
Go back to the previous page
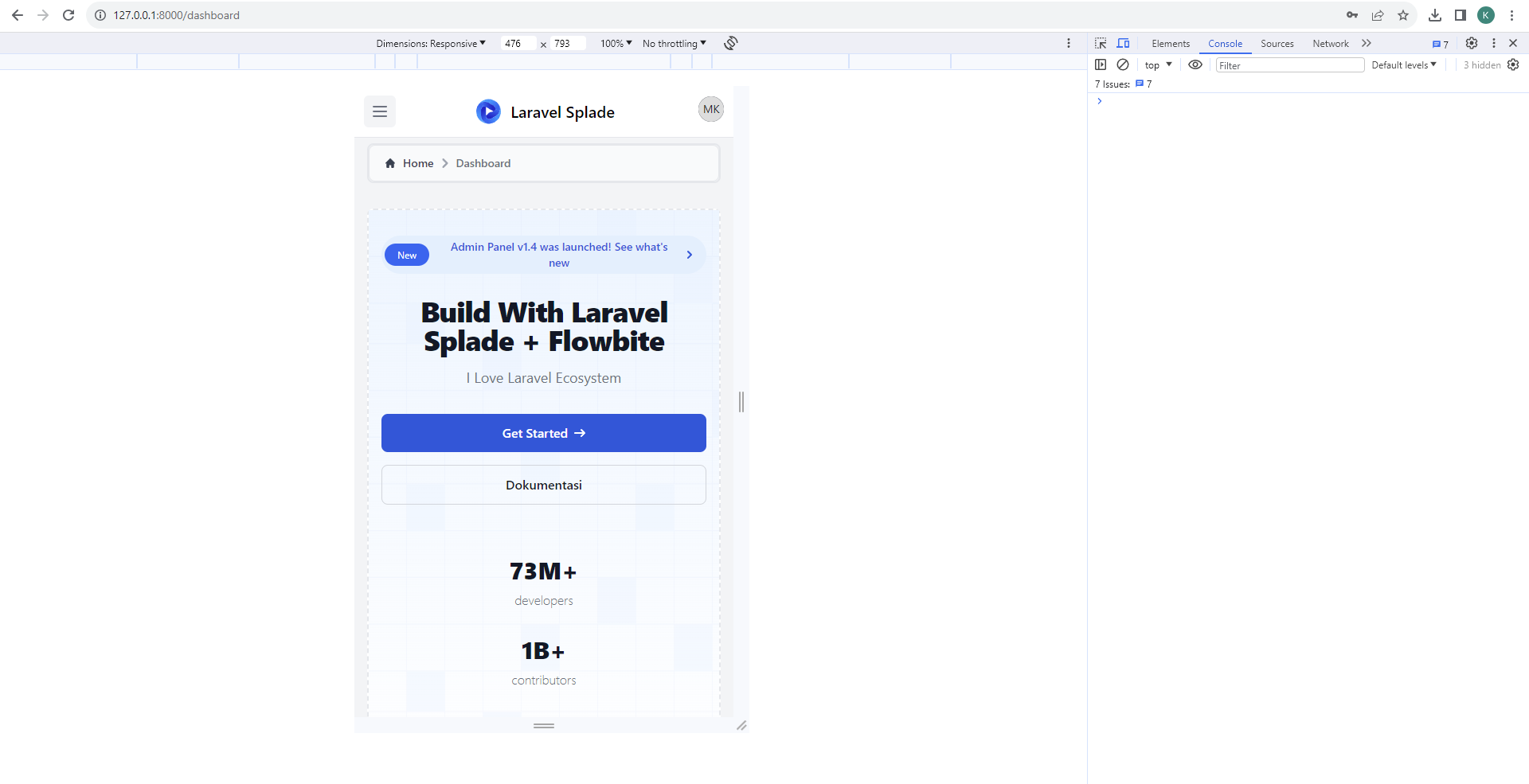coord(18,15)
